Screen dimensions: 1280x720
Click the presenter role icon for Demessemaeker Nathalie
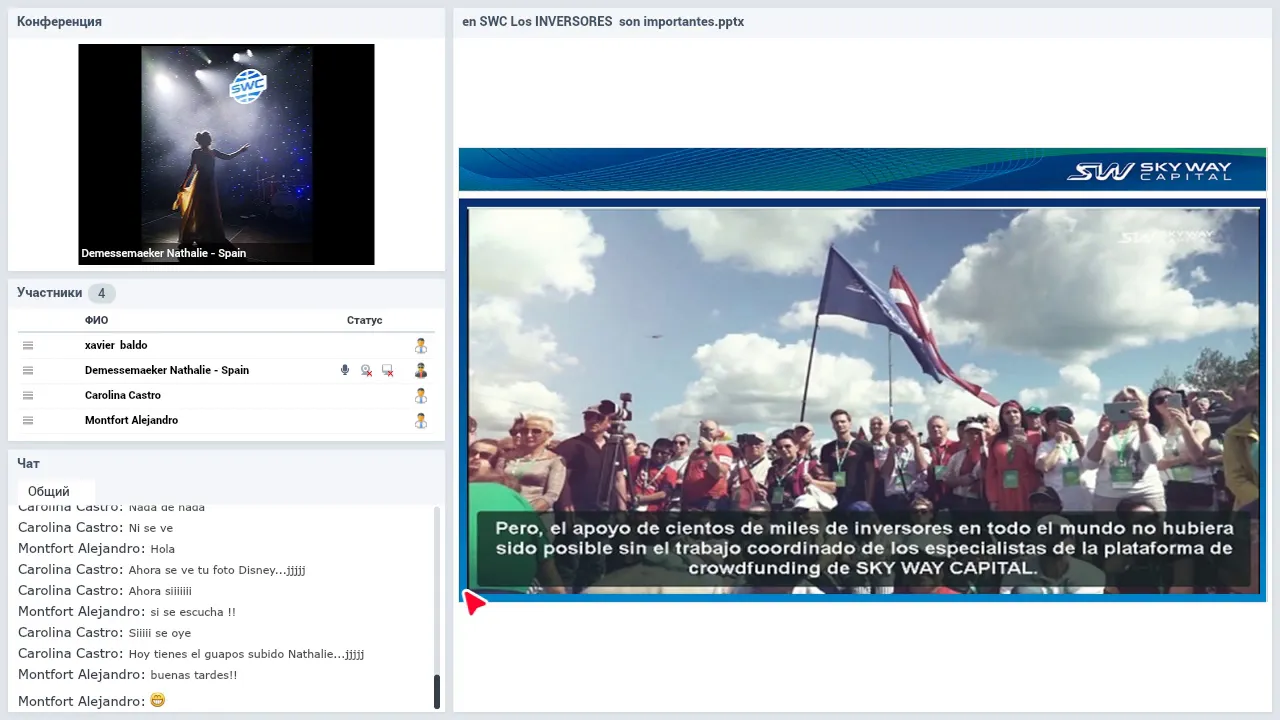click(421, 370)
